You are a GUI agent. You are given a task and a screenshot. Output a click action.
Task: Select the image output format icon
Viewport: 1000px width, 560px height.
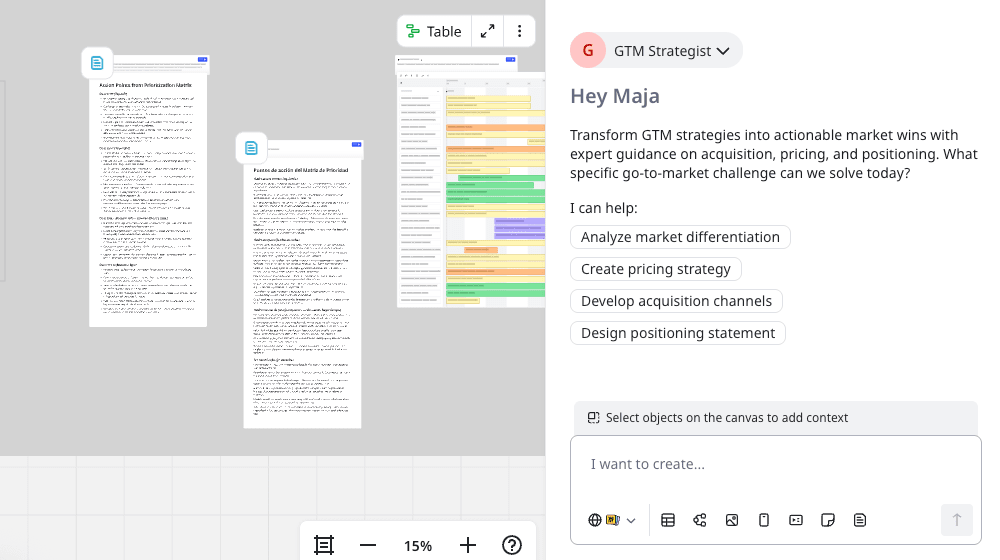[x=732, y=520]
